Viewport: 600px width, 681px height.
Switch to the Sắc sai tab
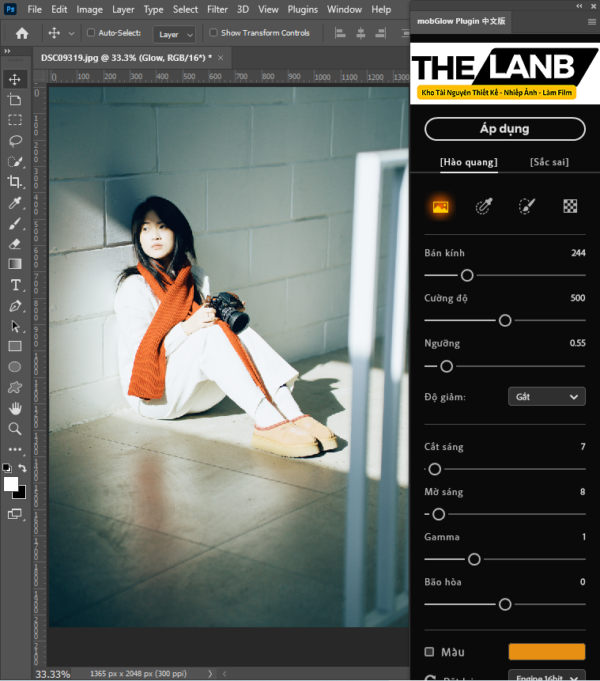pyautogui.click(x=549, y=162)
